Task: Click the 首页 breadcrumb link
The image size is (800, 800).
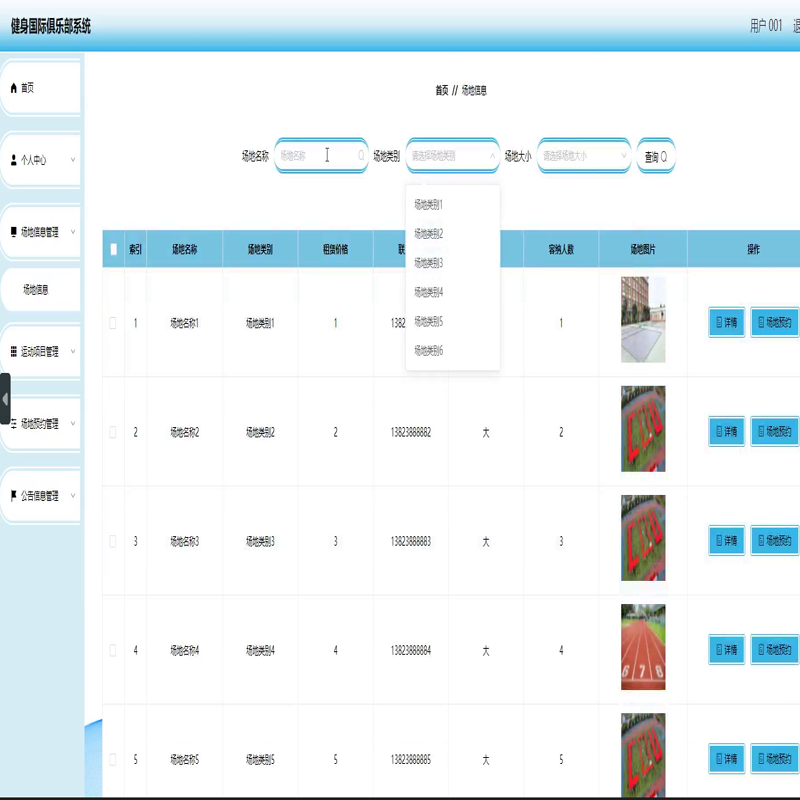Action: point(442,91)
